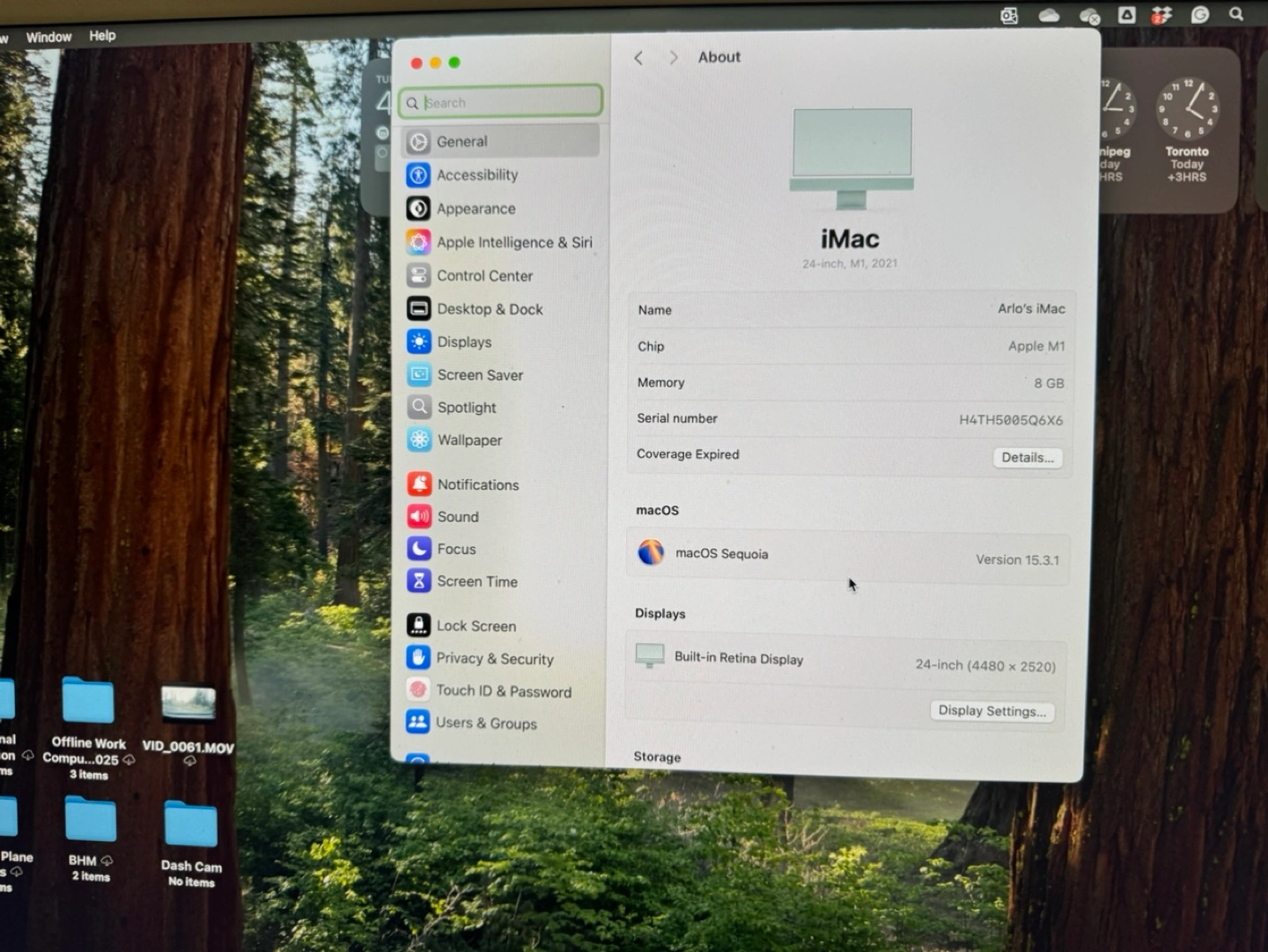This screenshot has width=1268, height=952.
Task: Go back using the left chevron
Action: click(638, 58)
